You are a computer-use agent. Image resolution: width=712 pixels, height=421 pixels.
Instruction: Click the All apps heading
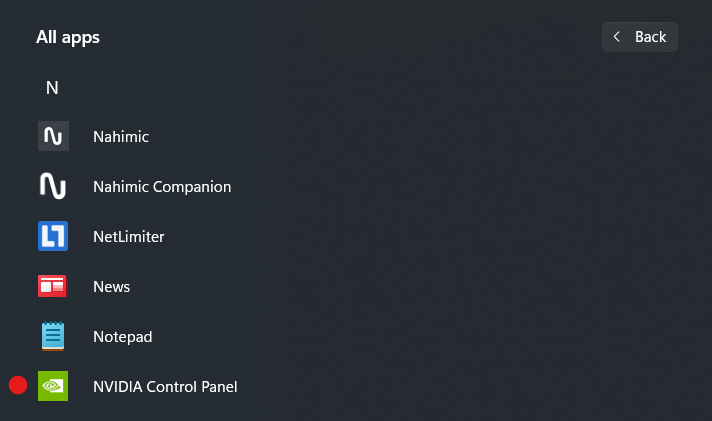[x=68, y=37]
